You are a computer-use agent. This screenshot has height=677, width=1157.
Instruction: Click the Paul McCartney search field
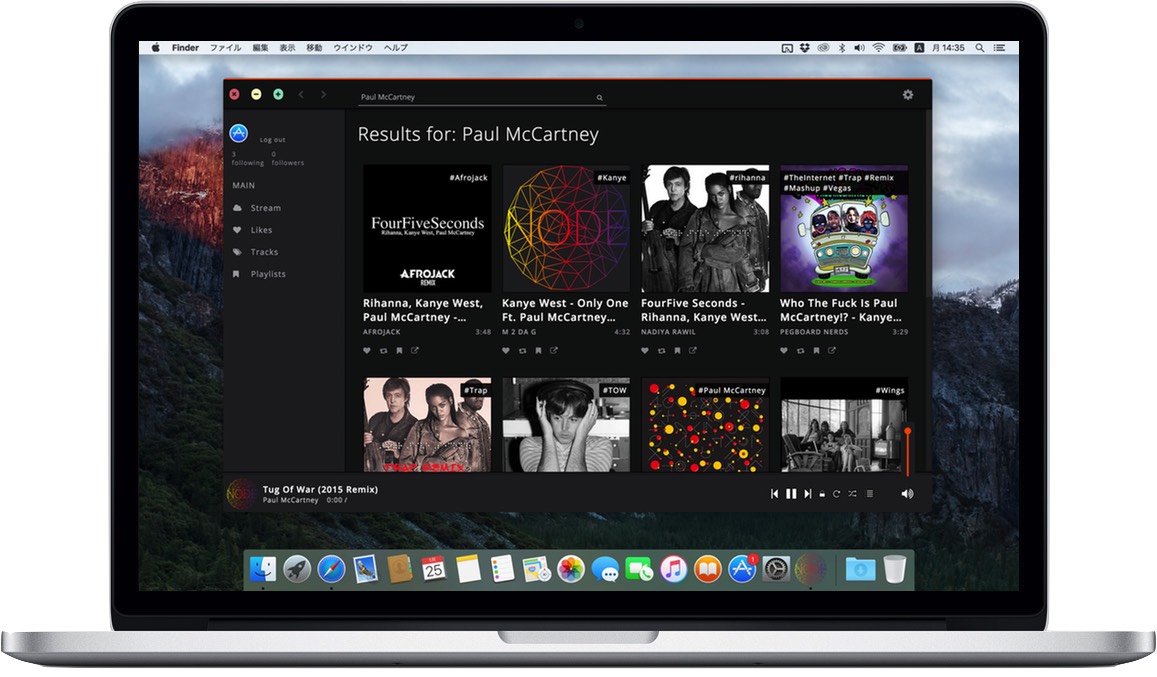pos(482,97)
